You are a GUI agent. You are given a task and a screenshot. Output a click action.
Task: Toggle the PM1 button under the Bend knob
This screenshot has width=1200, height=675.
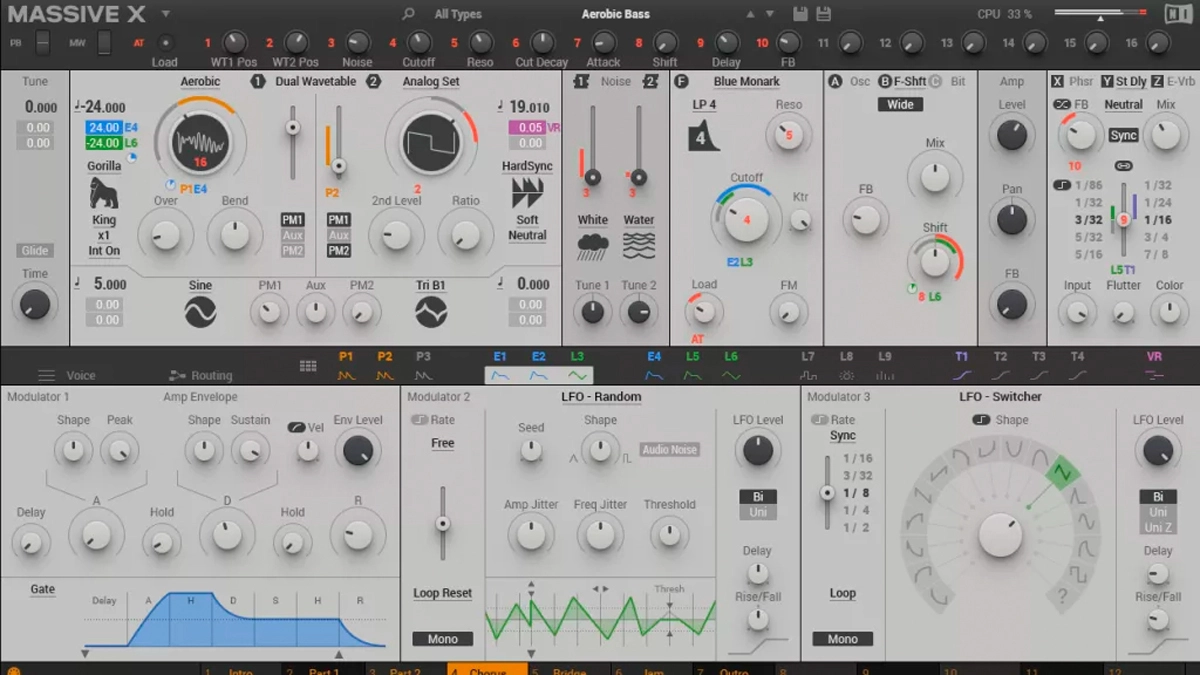pos(293,219)
